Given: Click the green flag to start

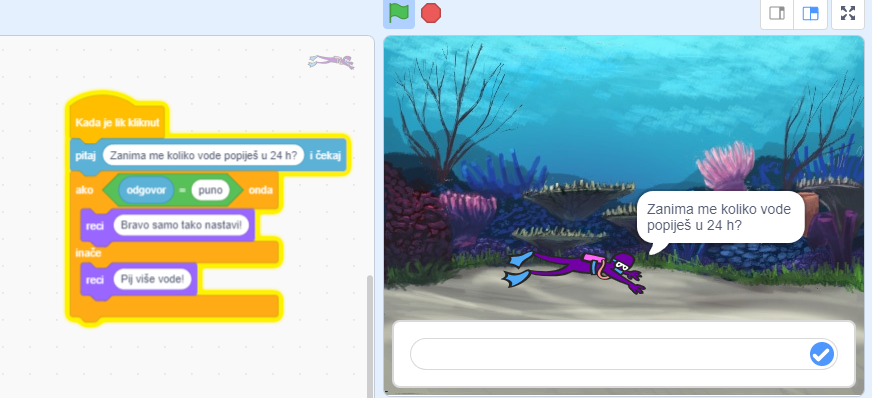Looking at the screenshot, I should (399, 13).
